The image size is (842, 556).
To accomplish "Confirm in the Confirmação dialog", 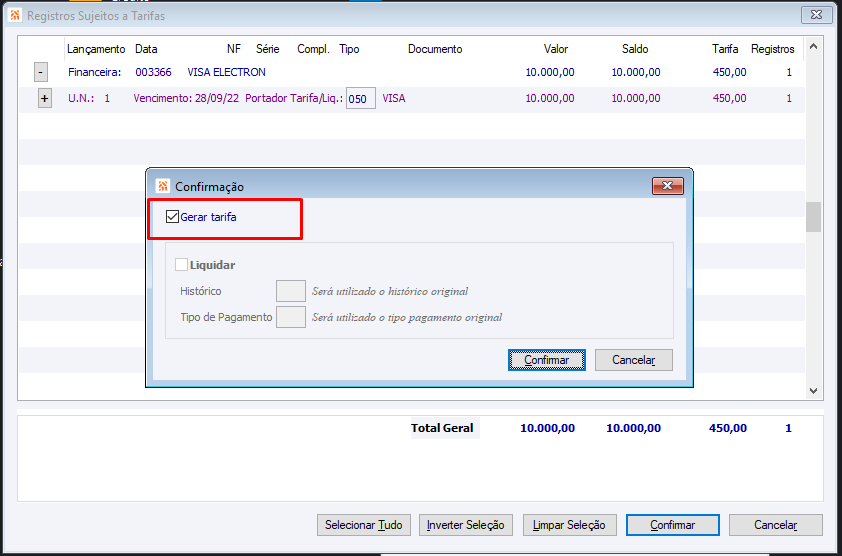I will coord(547,360).
